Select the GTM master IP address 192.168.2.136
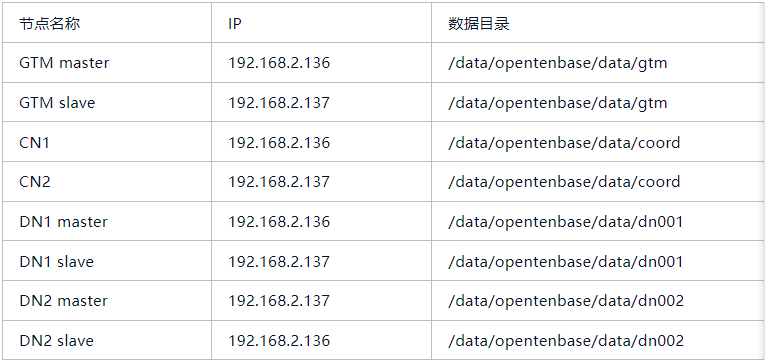This screenshot has width=769, height=363. click(279, 63)
